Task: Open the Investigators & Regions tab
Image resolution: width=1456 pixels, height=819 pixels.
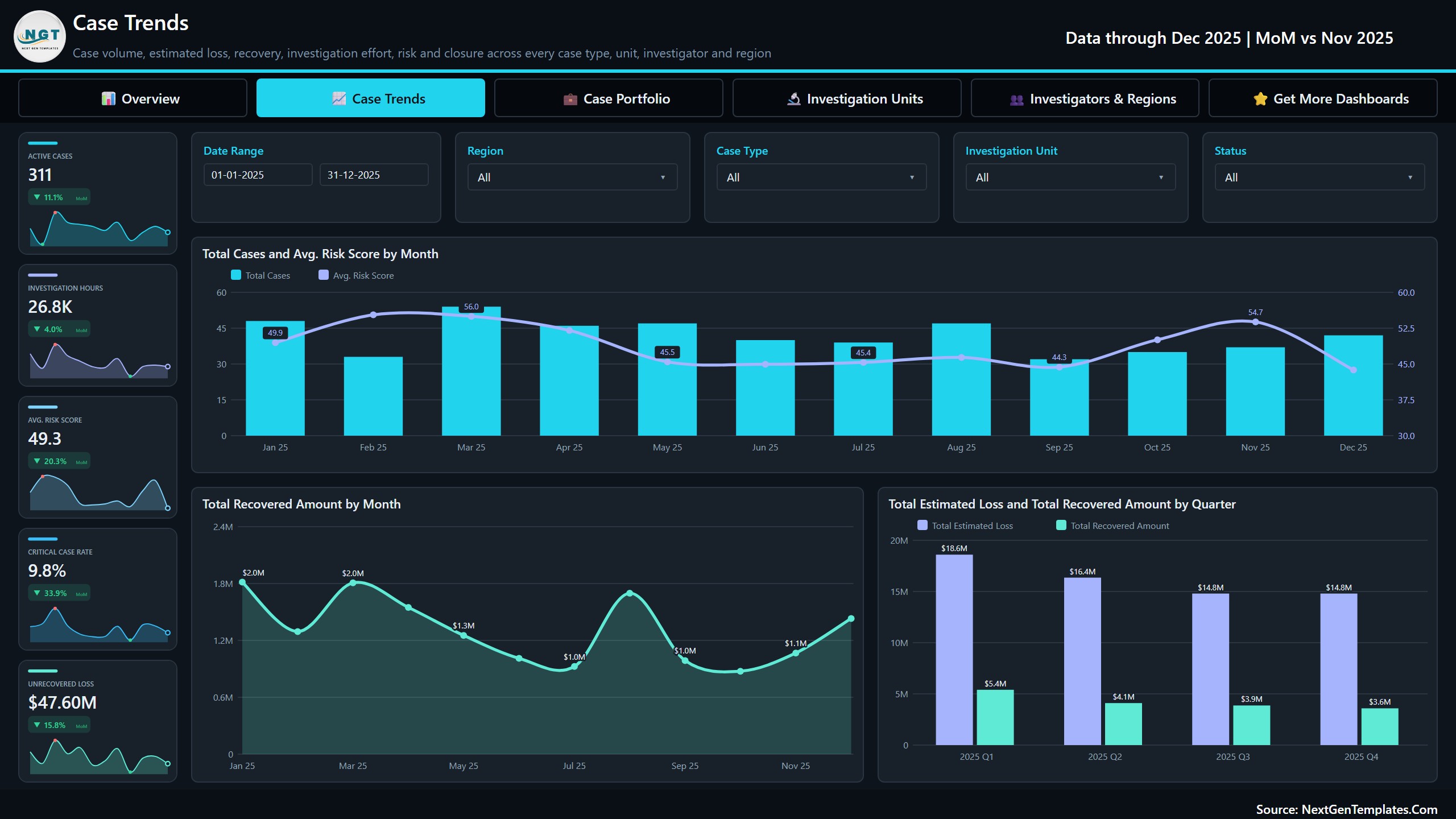Action: 1085,98
